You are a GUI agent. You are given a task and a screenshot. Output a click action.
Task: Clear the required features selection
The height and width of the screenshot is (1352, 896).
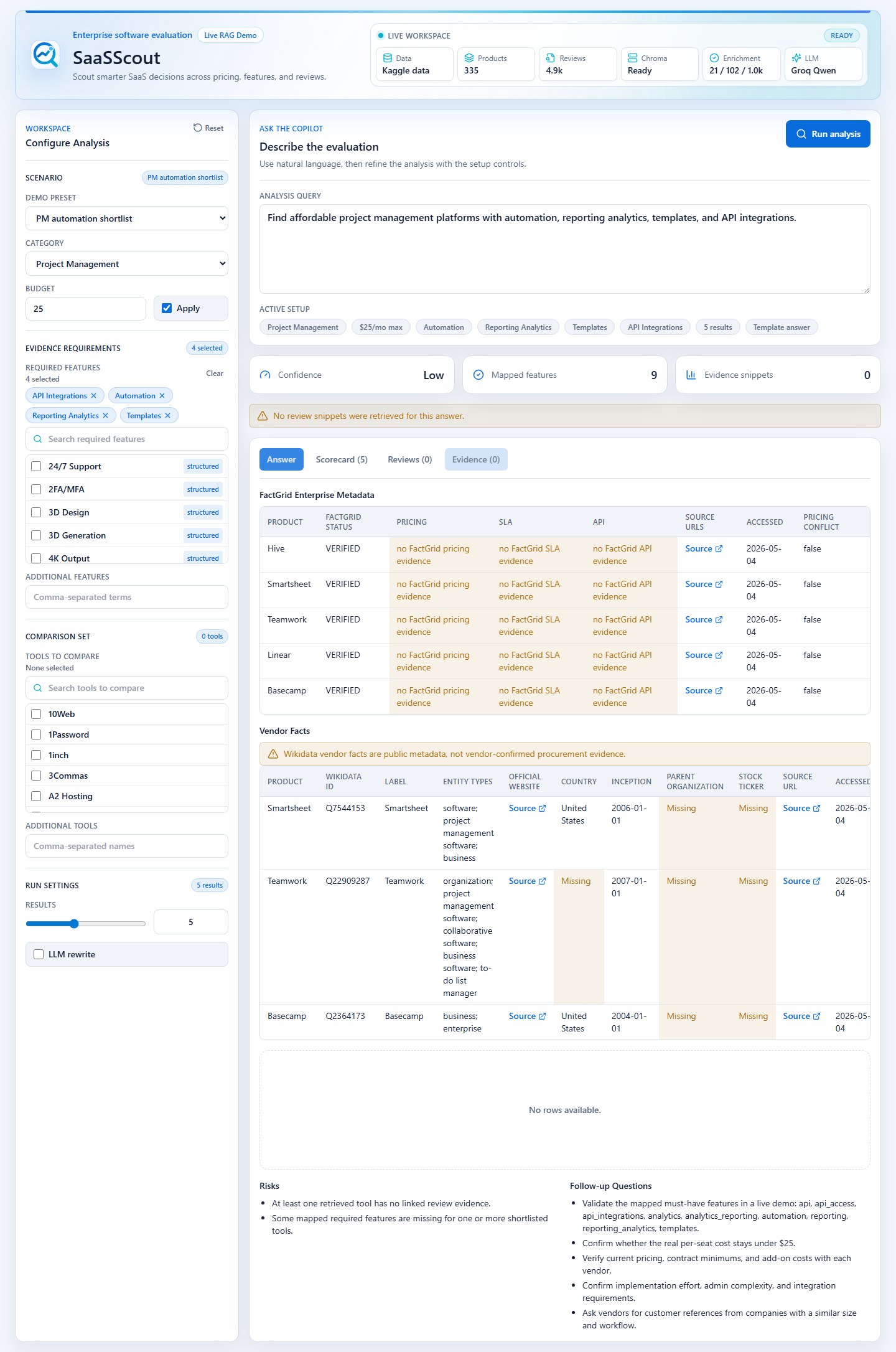point(215,373)
